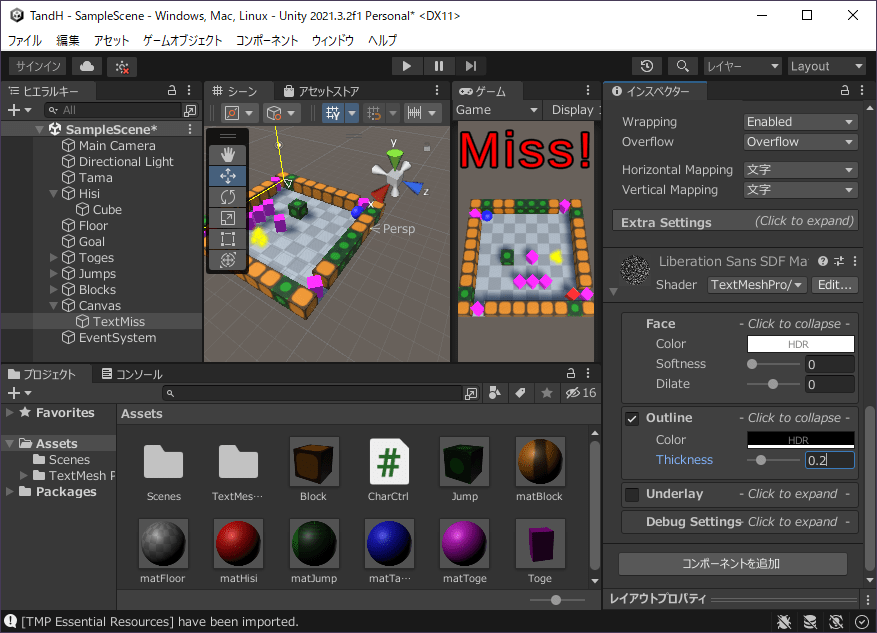This screenshot has height=633, width=877.
Task: Click the Project search-by-label tag icon
Action: tap(520, 393)
